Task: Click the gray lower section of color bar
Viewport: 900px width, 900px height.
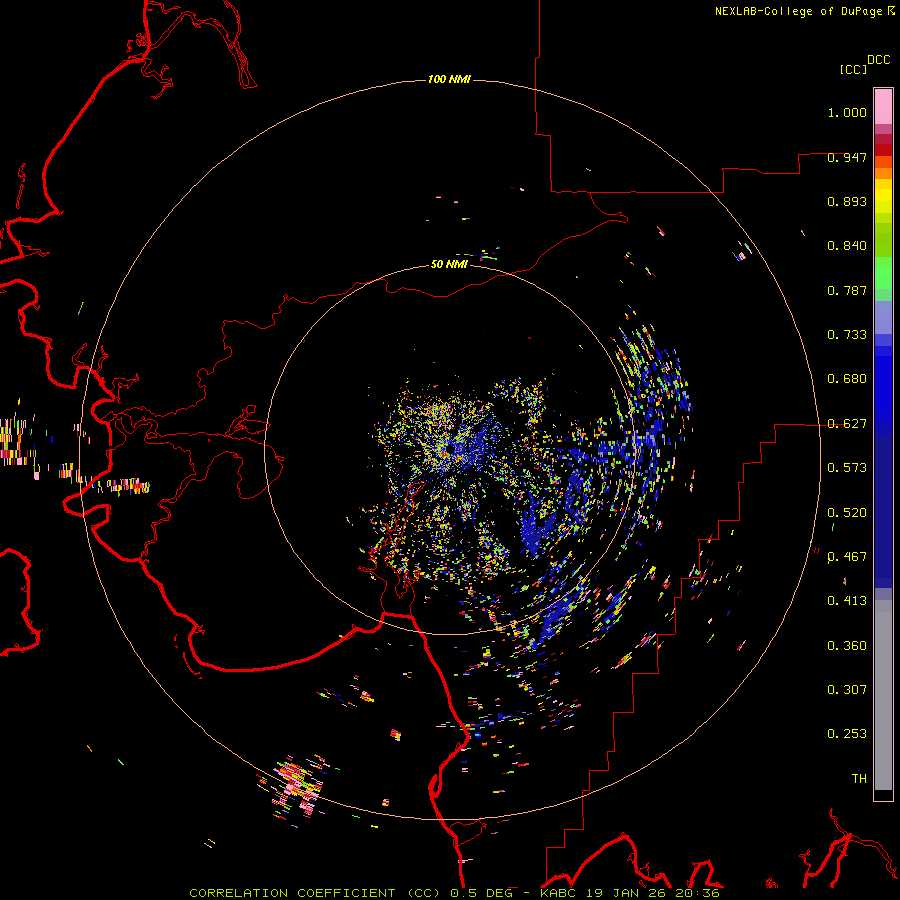Action: point(883,695)
